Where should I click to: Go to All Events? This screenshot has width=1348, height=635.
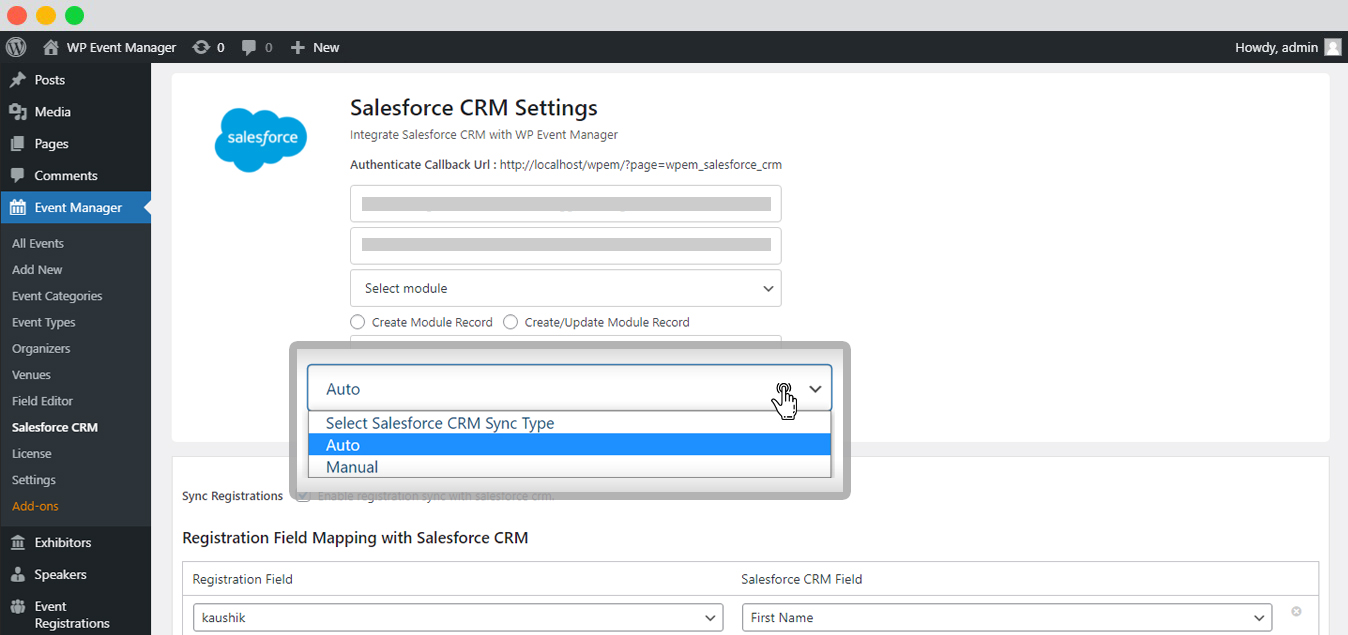(38, 244)
